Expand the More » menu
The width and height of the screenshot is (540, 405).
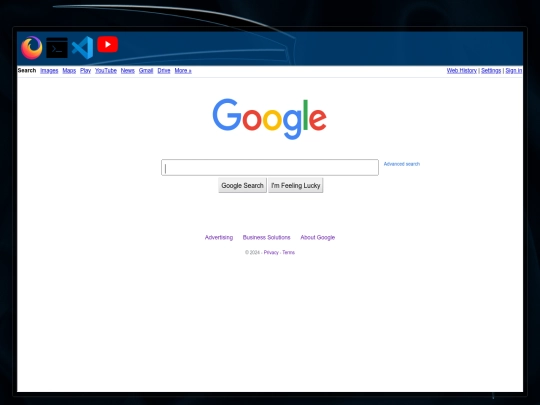point(183,71)
